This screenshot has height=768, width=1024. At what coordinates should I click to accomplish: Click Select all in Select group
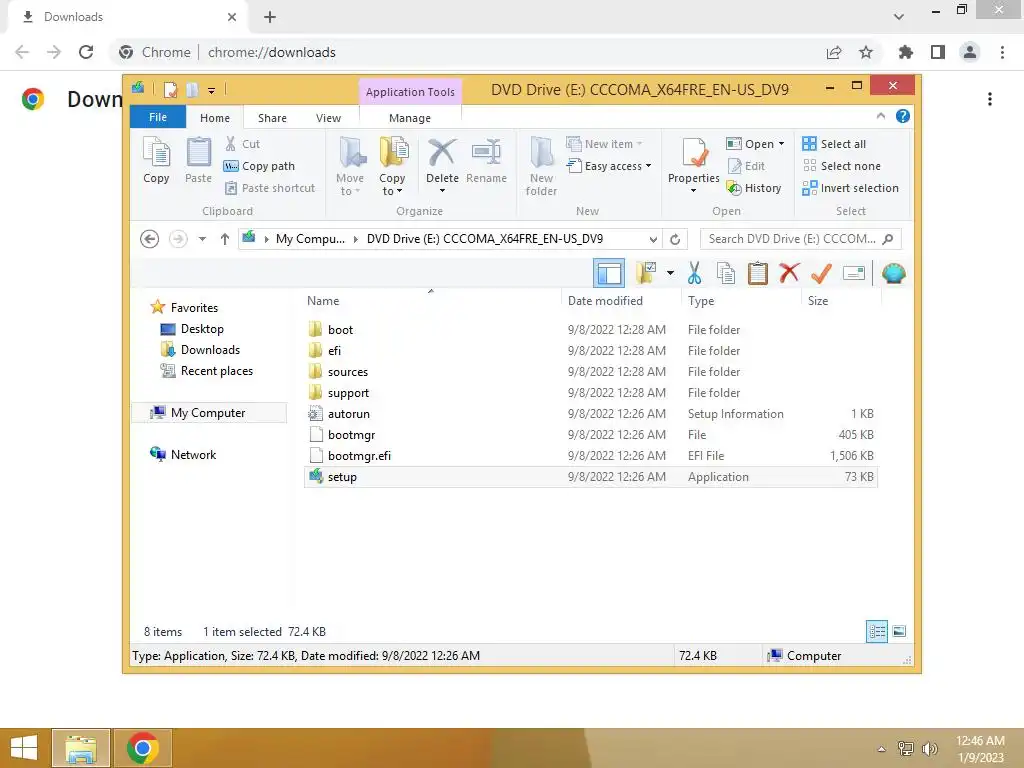coord(835,144)
